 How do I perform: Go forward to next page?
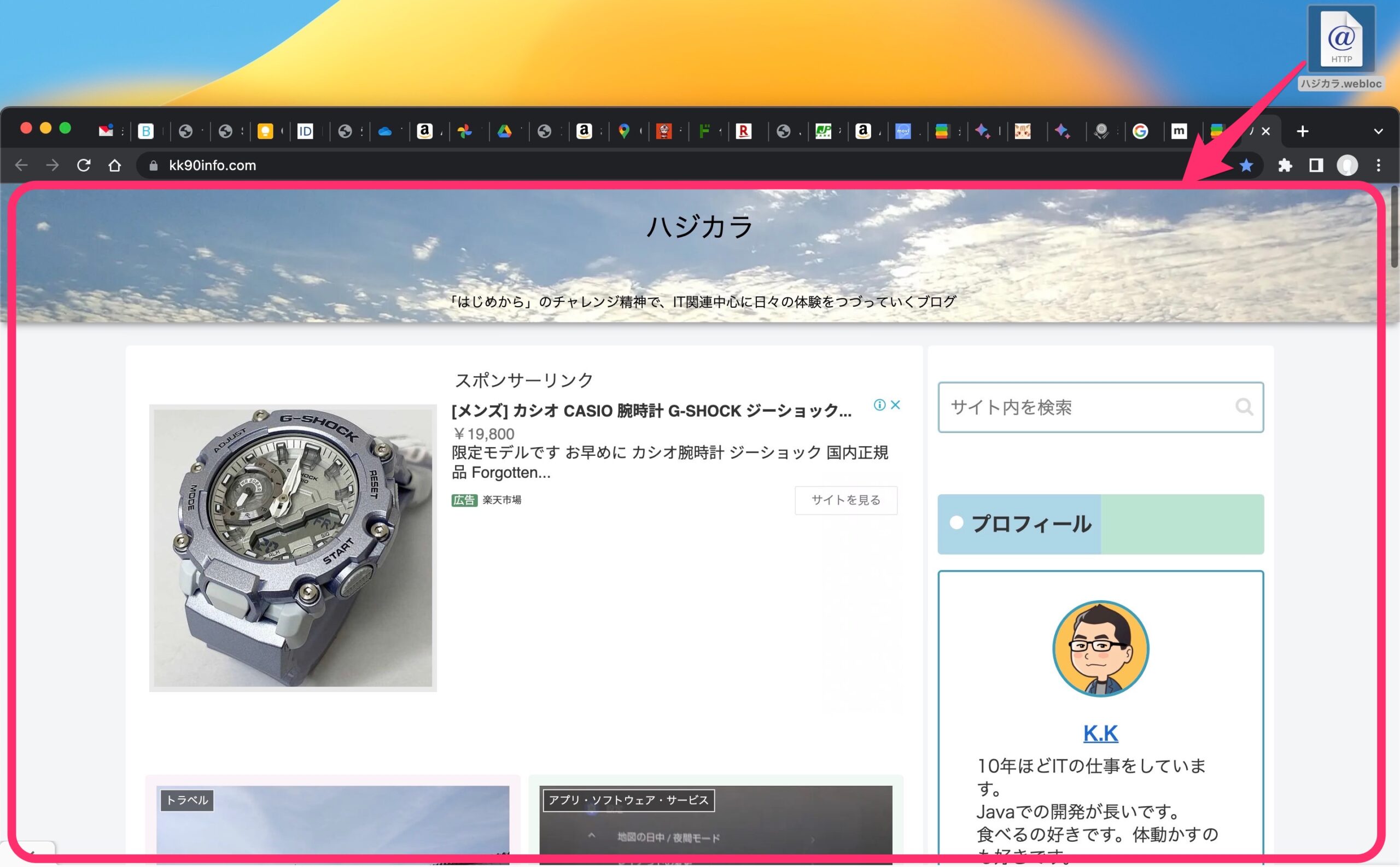[x=52, y=165]
